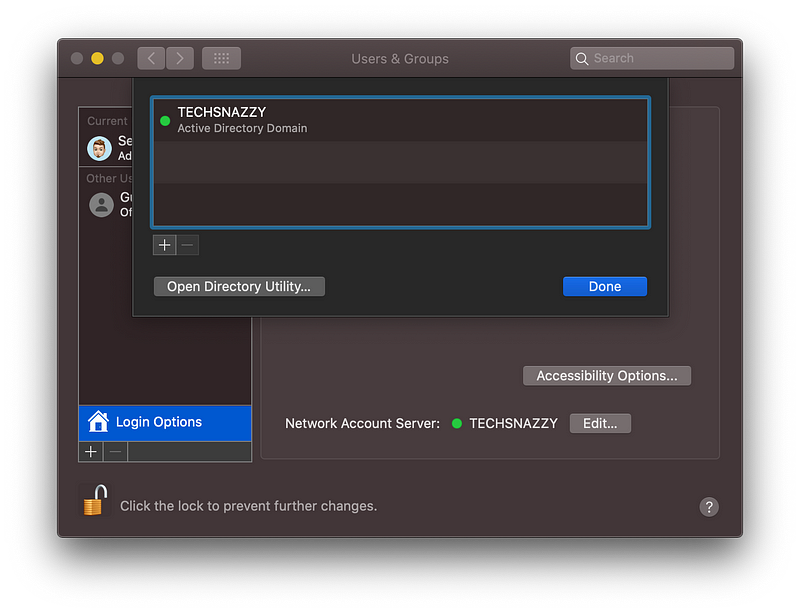Show all preferences grid button

pos(221,59)
